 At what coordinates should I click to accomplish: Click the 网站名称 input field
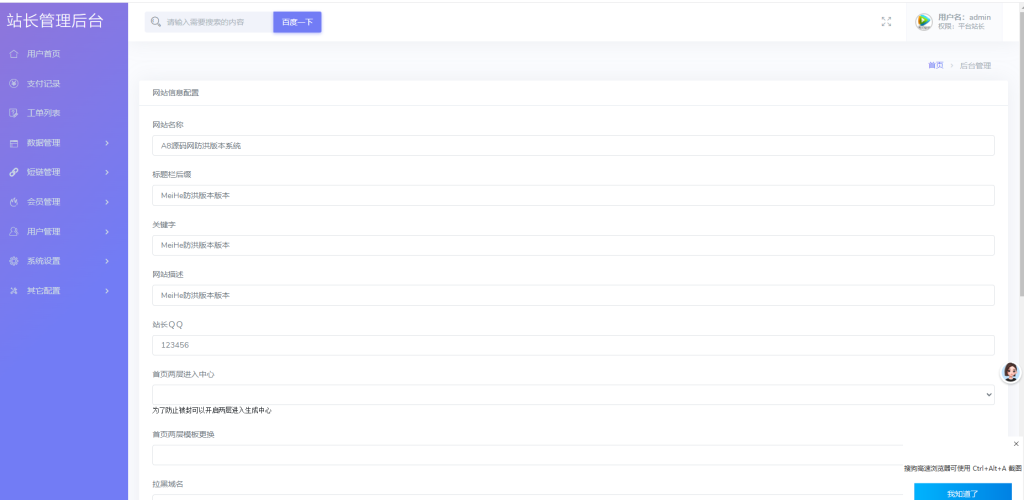[x=573, y=146]
